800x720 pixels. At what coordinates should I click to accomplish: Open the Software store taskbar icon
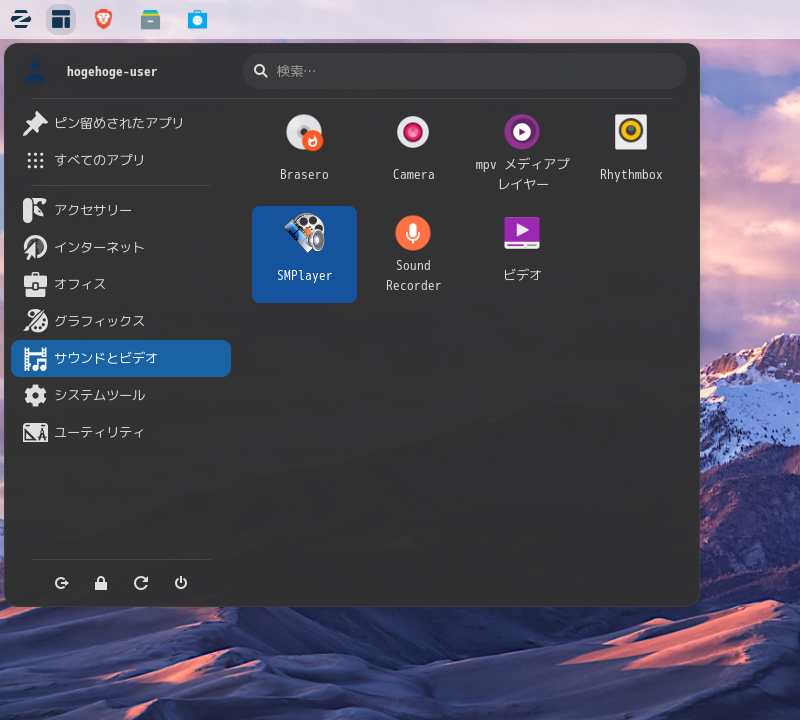tap(197, 19)
